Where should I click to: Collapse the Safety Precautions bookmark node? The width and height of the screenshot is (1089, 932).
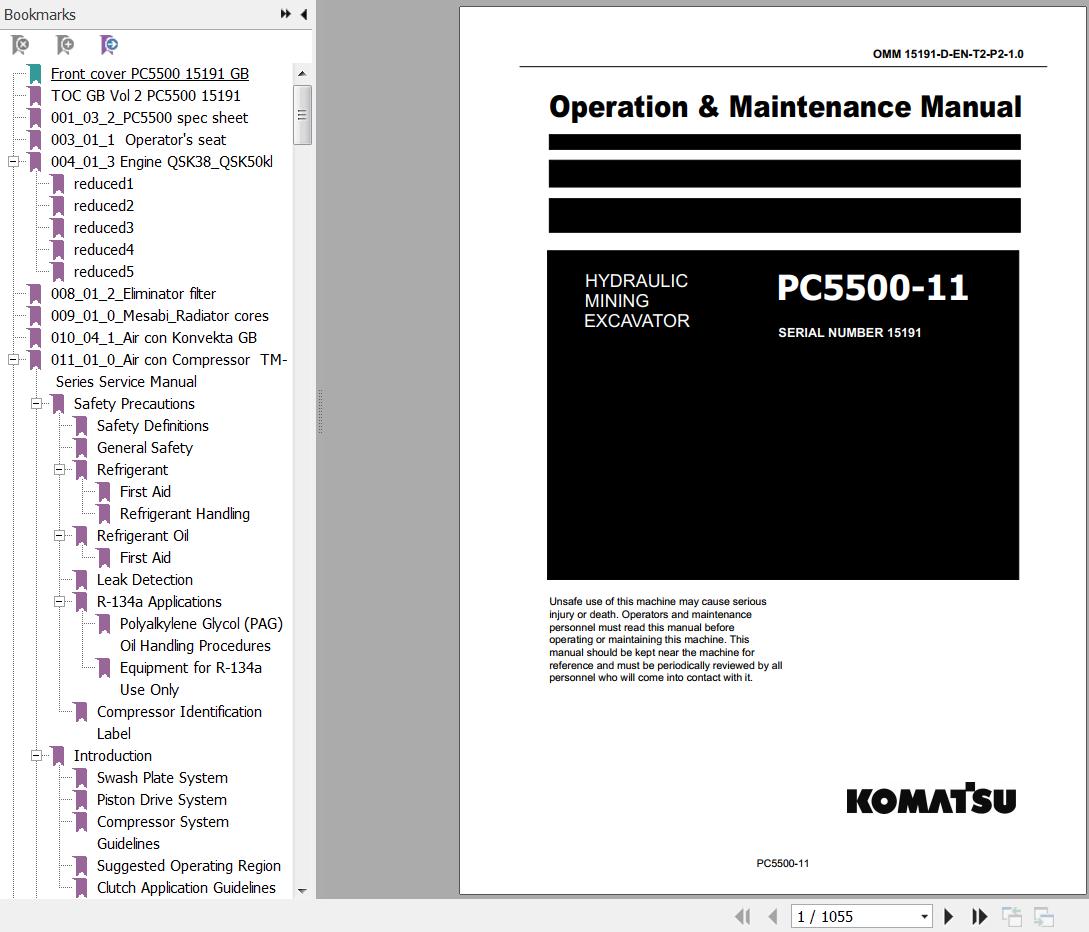click(36, 403)
